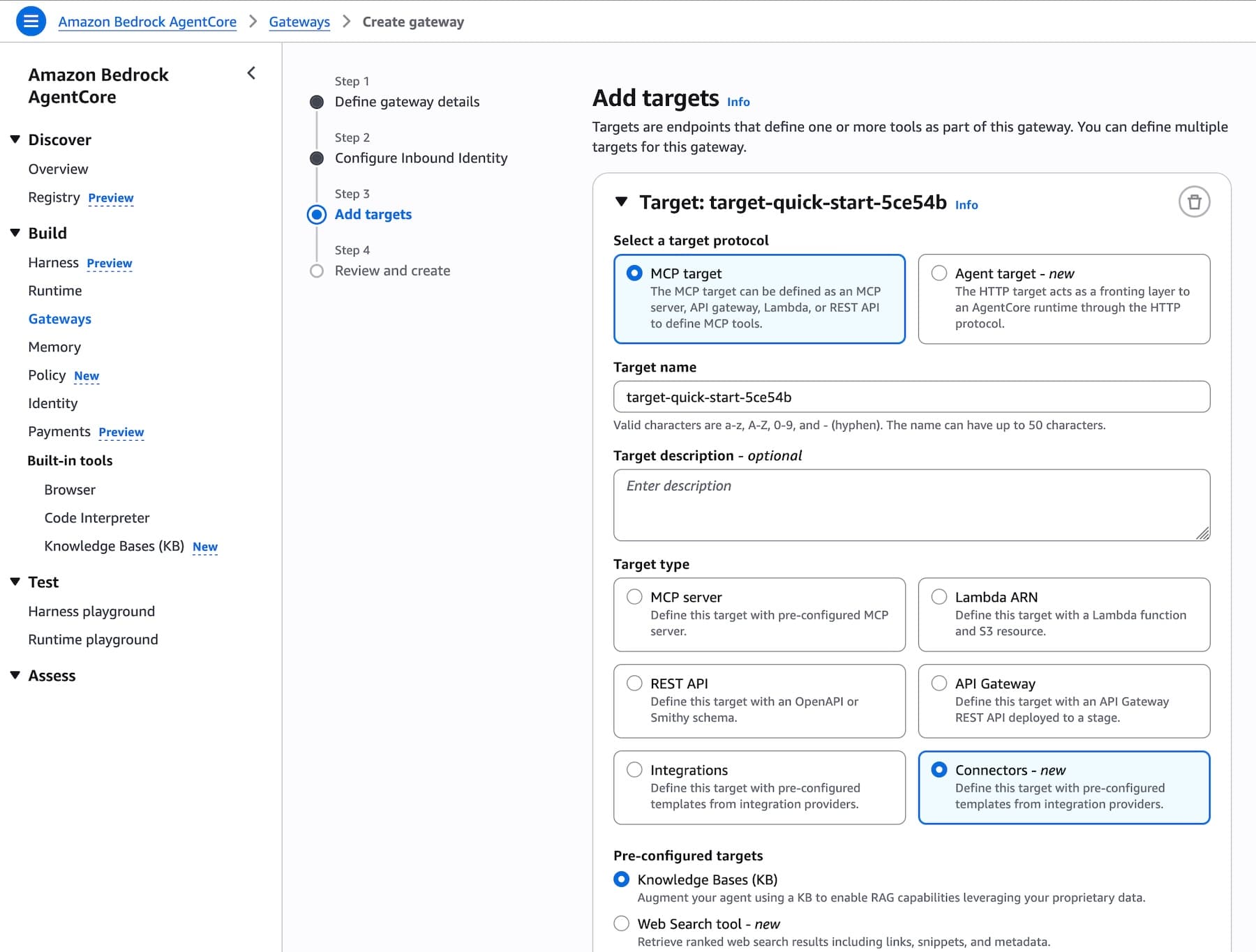The width and height of the screenshot is (1256, 952).
Task: Collapse the Assess section
Action: [x=15, y=675]
